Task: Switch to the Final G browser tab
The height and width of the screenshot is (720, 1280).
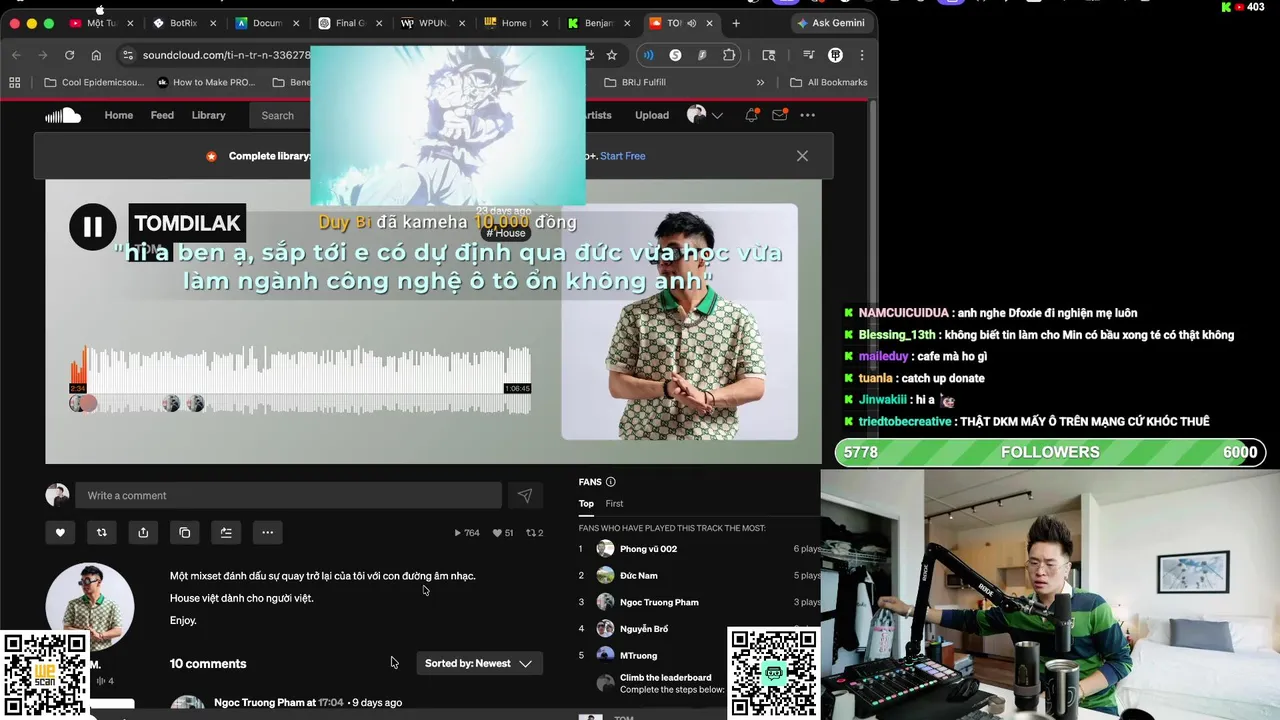Action: [349, 23]
